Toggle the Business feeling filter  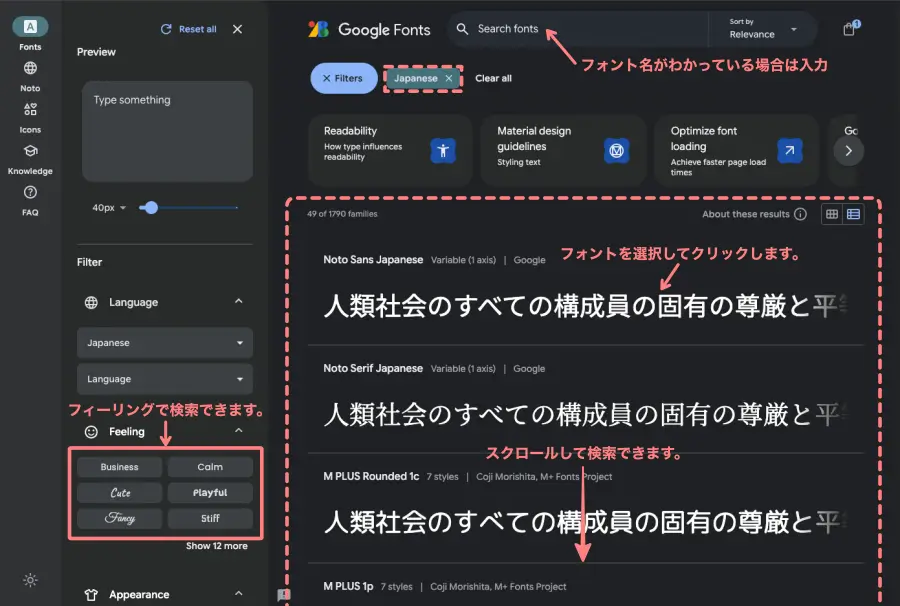[119, 466]
